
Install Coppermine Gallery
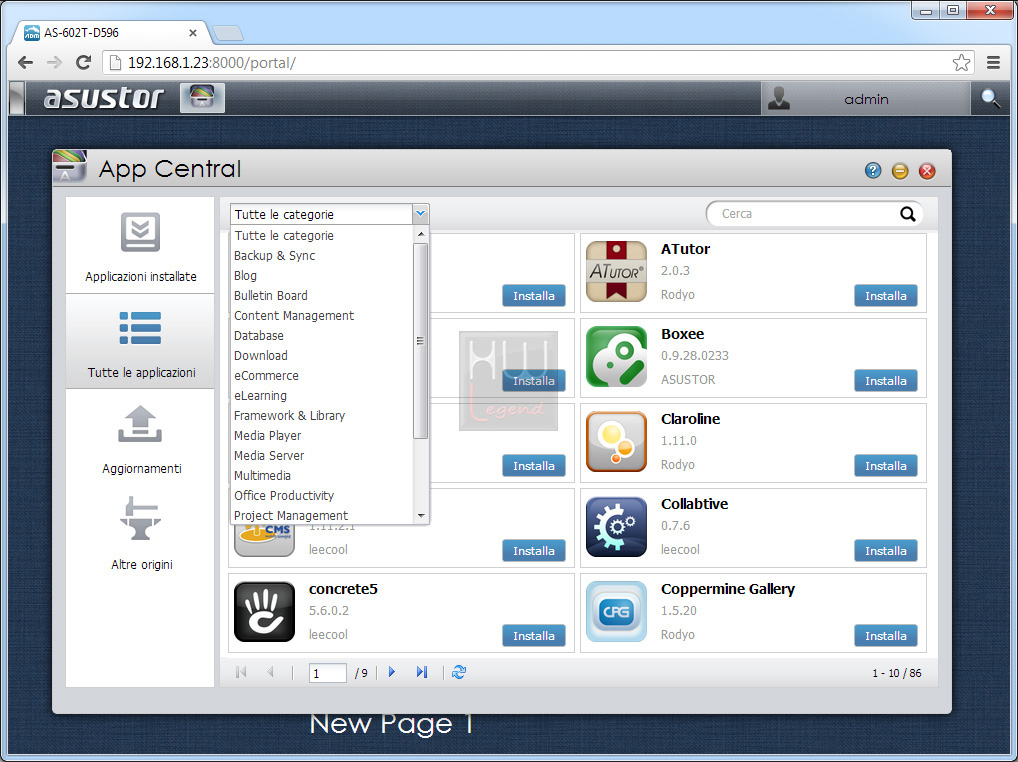click(886, 636)
